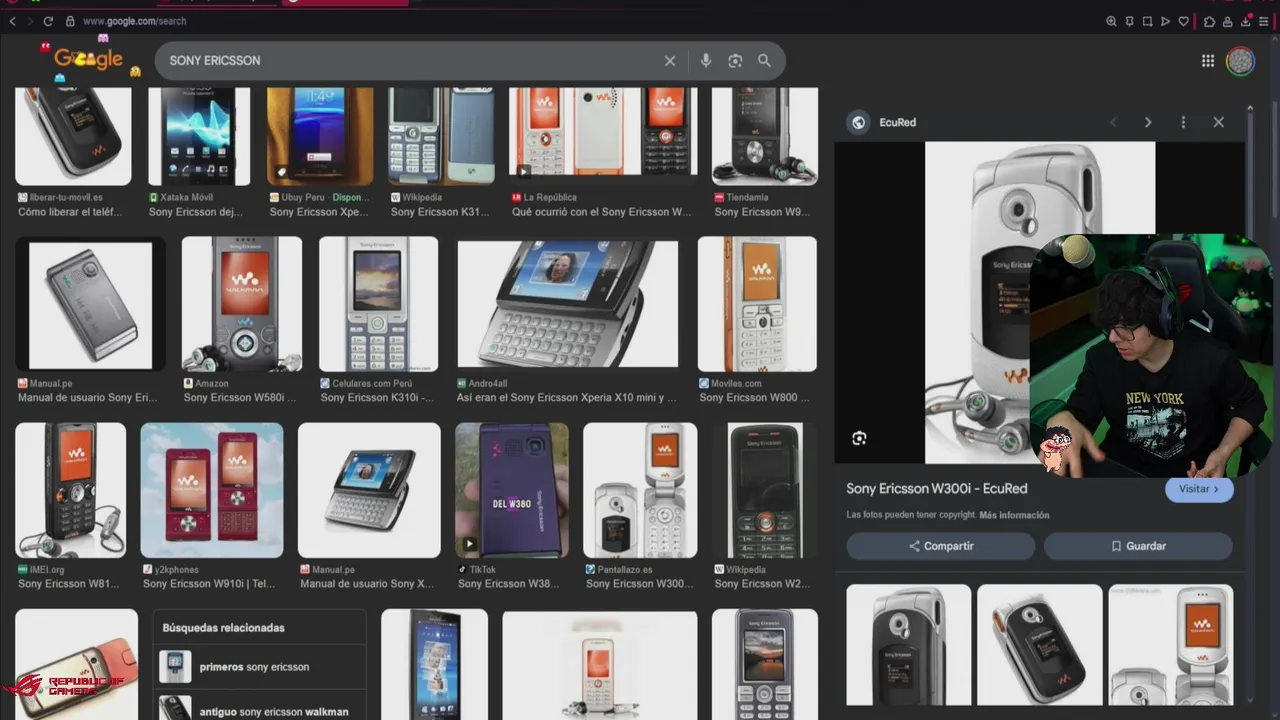Screen dimensions: 1280x720
Task: Open the Moviles.com W800 result image
Action: pos(757,304)
